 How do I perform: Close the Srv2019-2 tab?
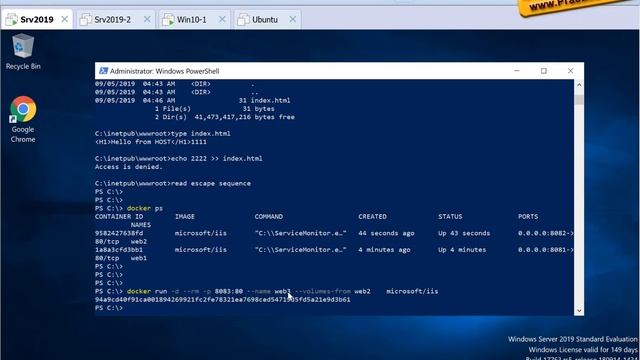click(147, 19)
